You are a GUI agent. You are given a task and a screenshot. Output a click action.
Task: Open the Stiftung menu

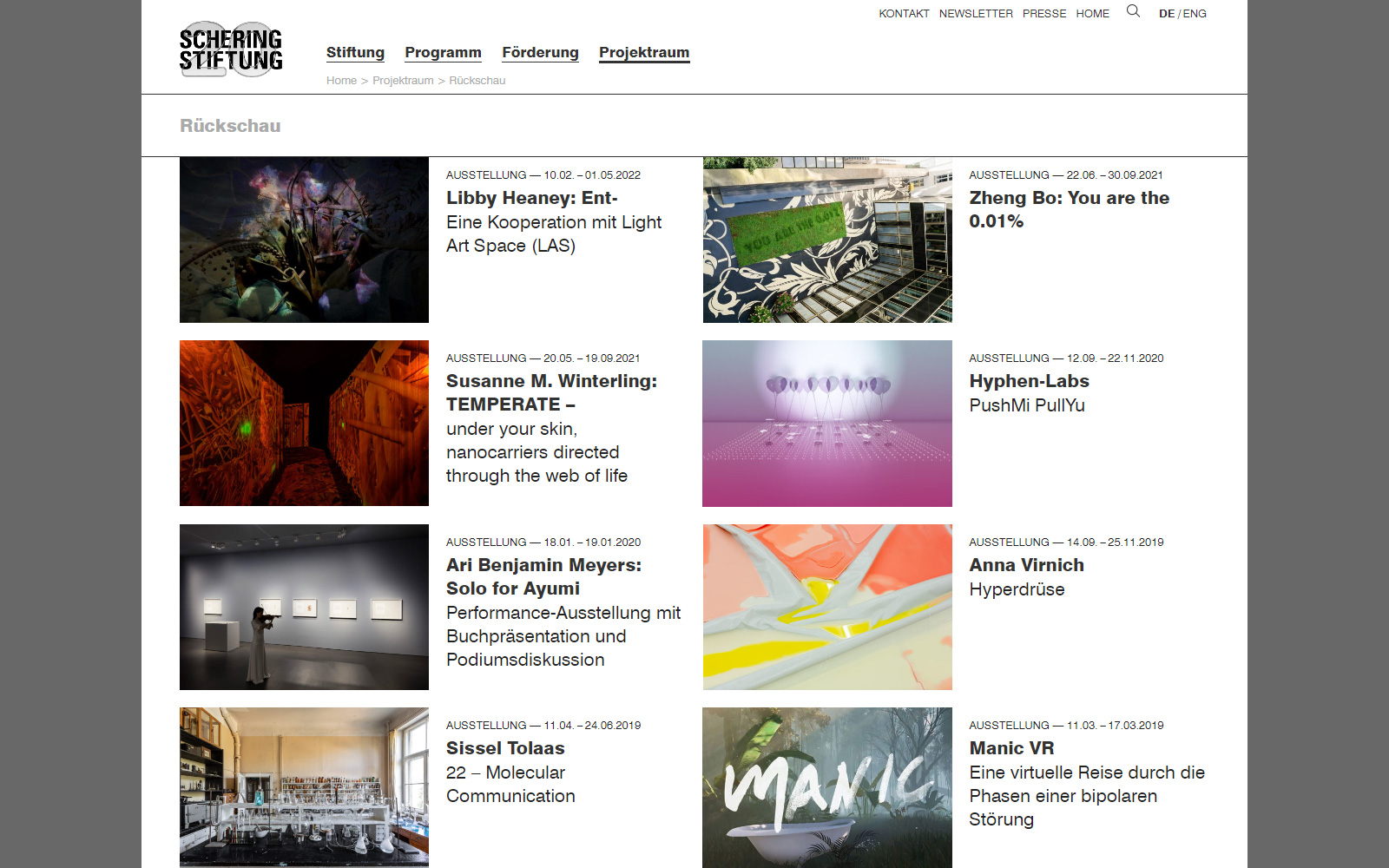coord(355,52)
